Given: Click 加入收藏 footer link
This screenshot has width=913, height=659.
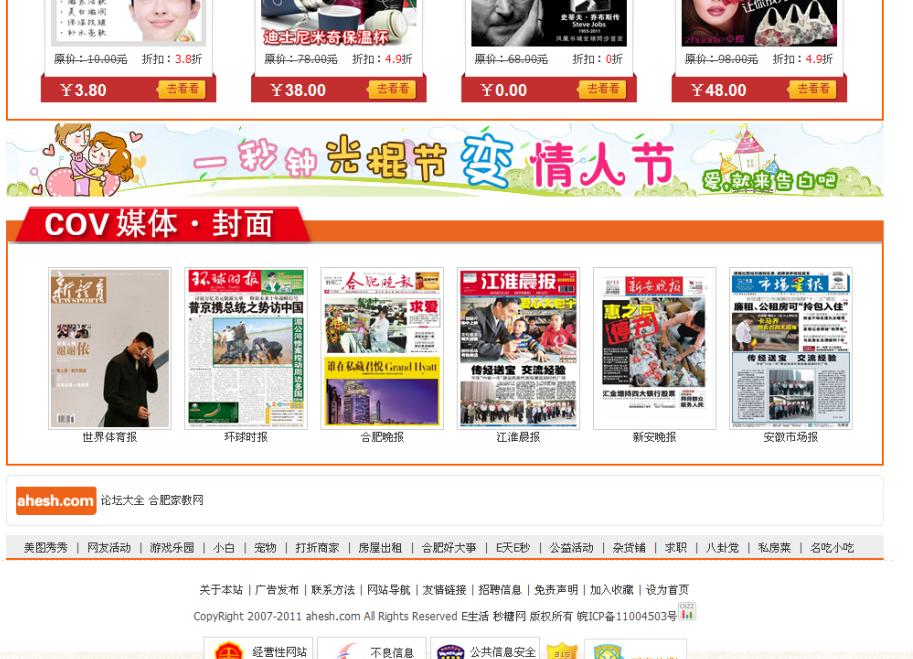Looking at the screenshot, I should [611, 590].
